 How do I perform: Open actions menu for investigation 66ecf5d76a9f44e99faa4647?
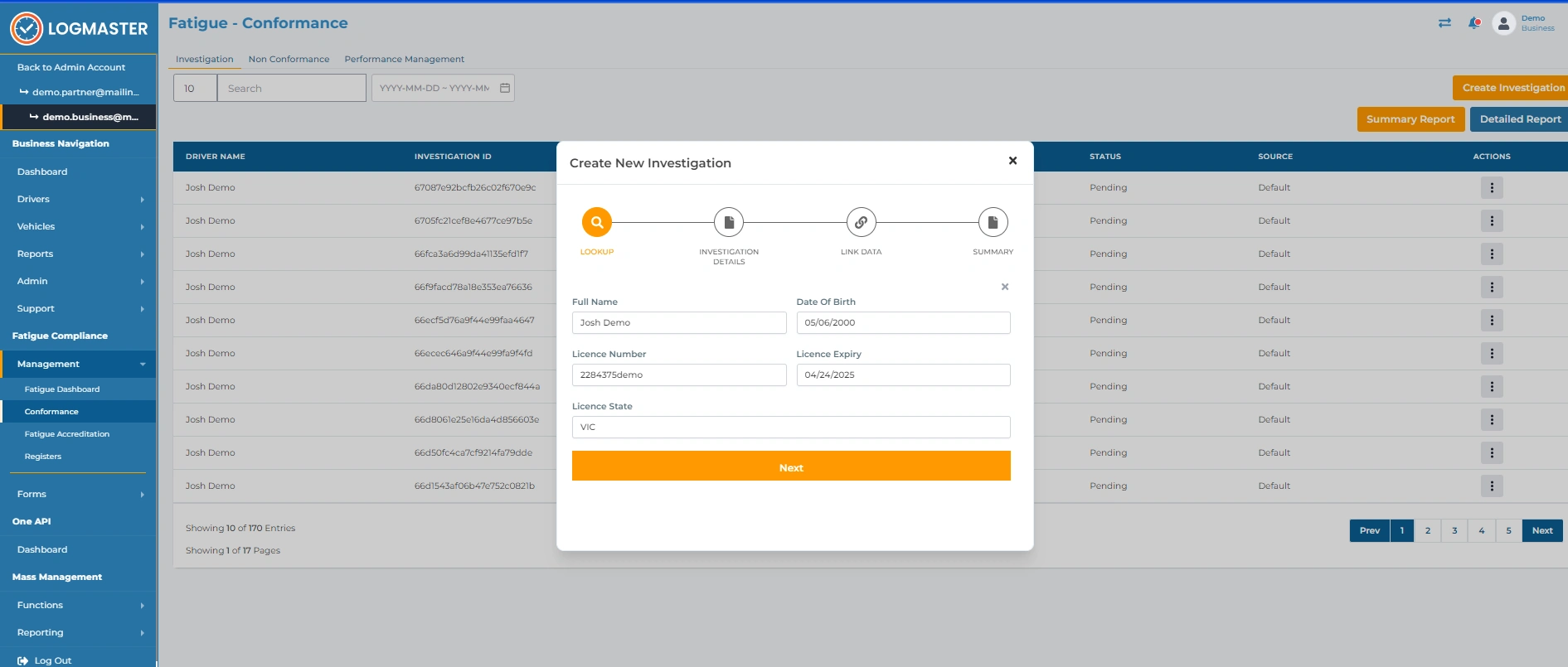(1492, 321)
